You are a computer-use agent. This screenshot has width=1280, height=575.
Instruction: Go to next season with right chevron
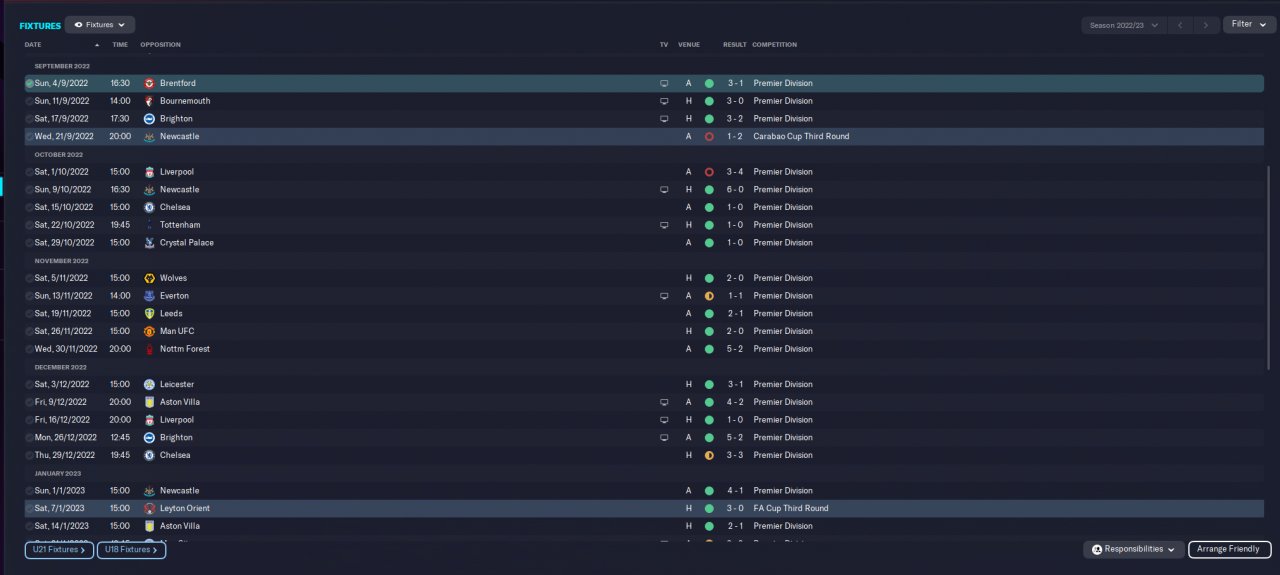(1208, 25)
